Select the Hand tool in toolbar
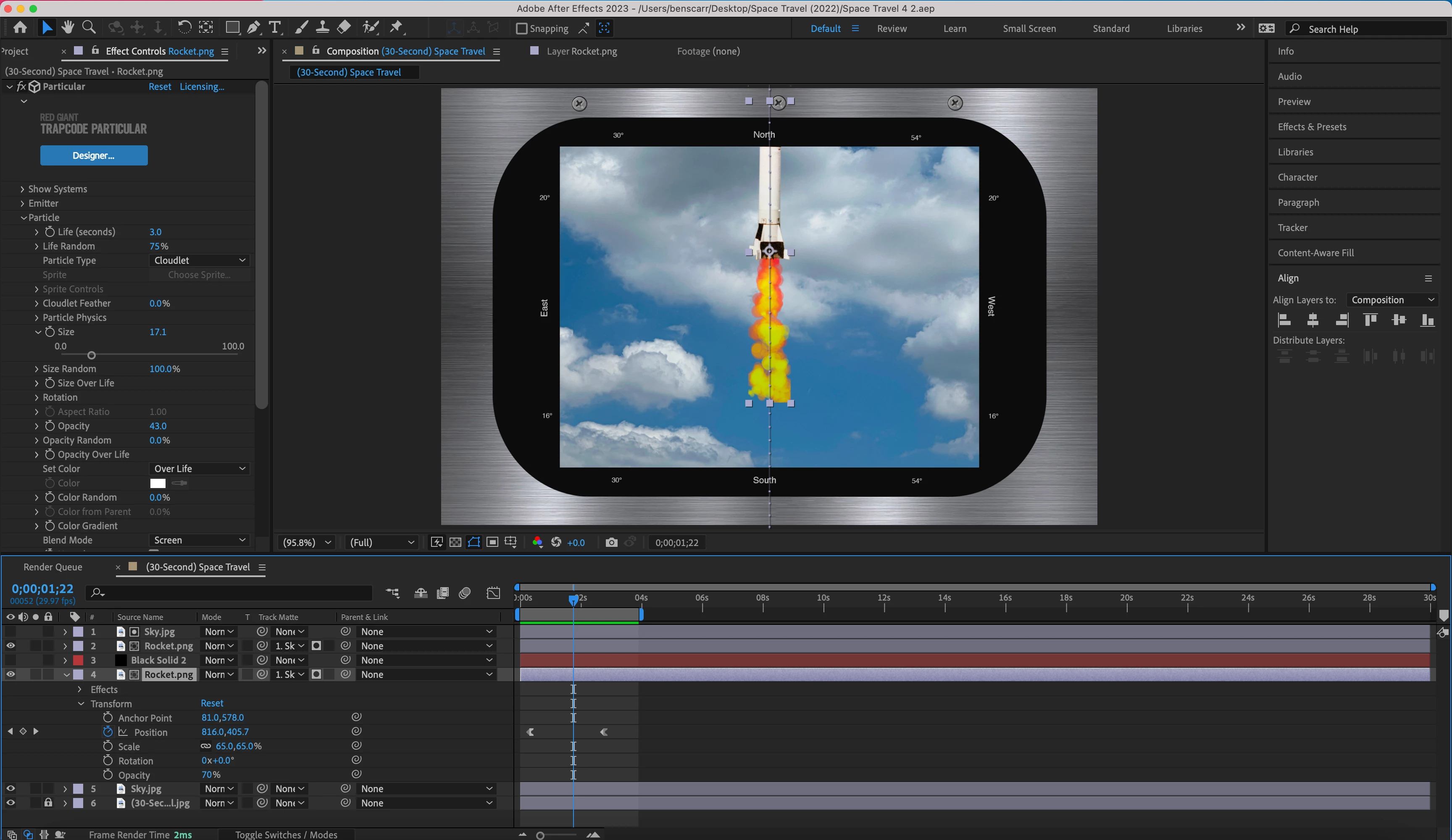This screenshot has width=1452, height=840. (x=68, y=27)
